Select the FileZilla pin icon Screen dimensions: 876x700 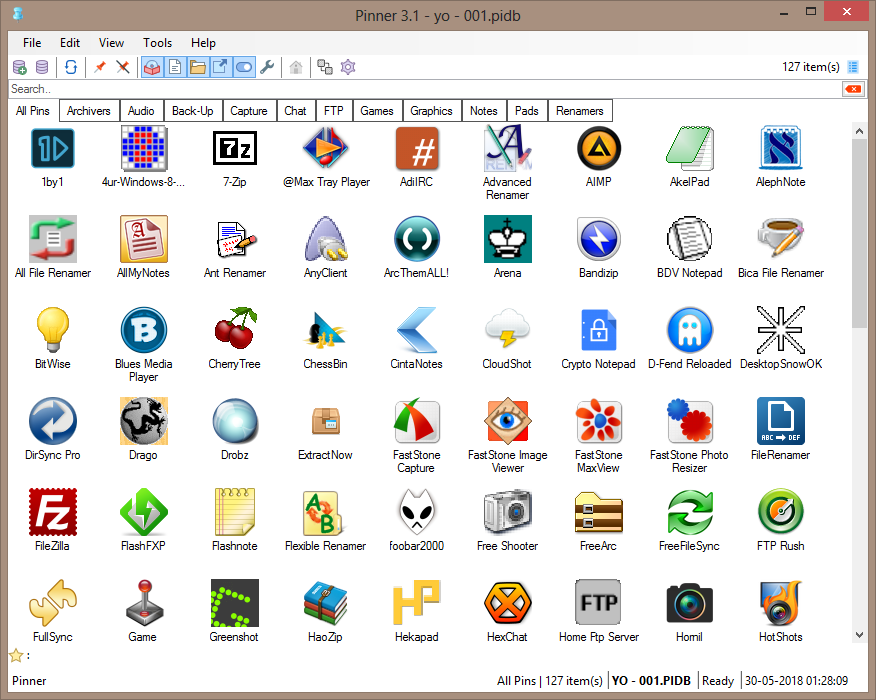pyautogui.click(x=53, y=512)
